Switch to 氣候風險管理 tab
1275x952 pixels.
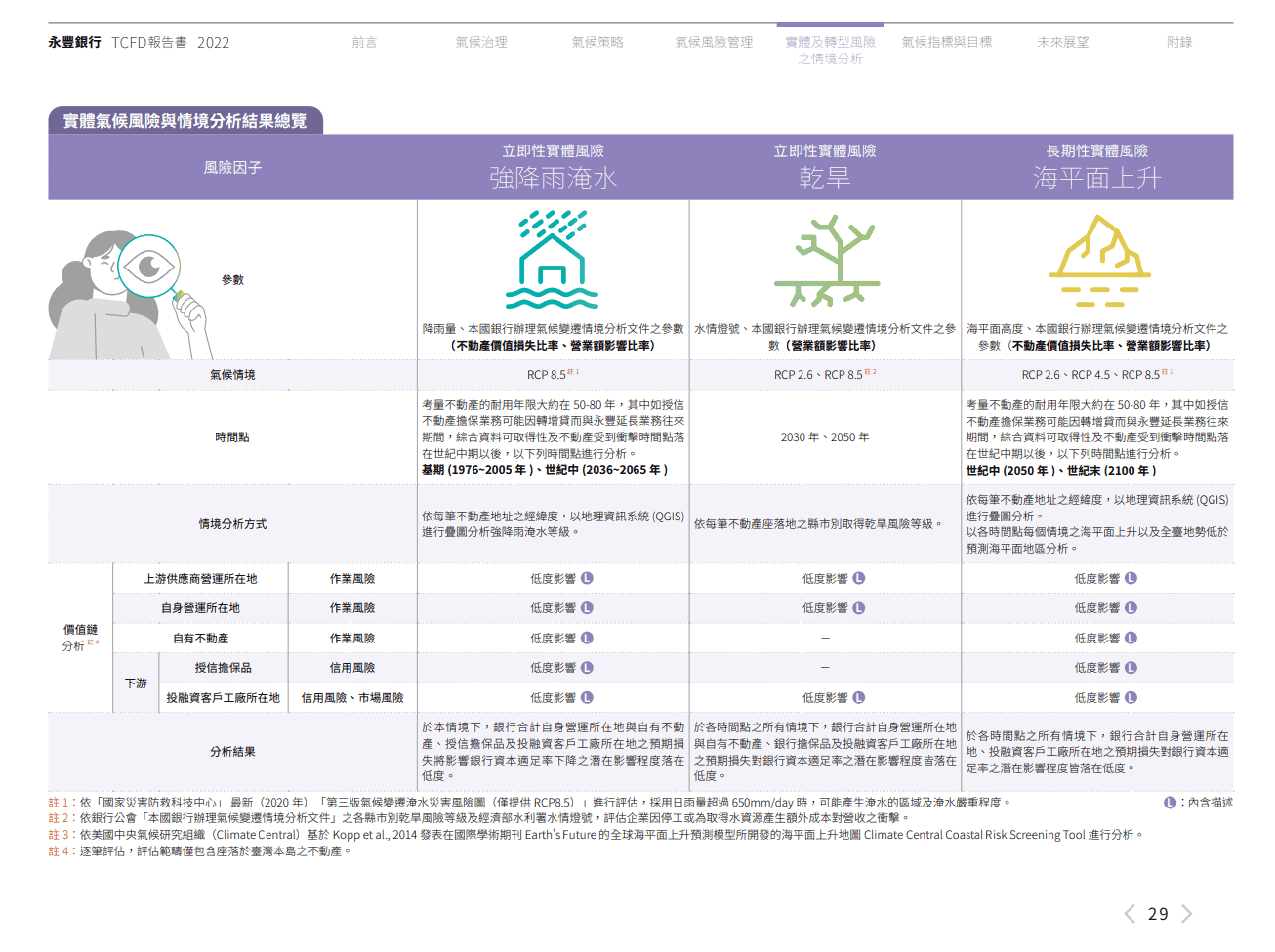pos(714,43)
